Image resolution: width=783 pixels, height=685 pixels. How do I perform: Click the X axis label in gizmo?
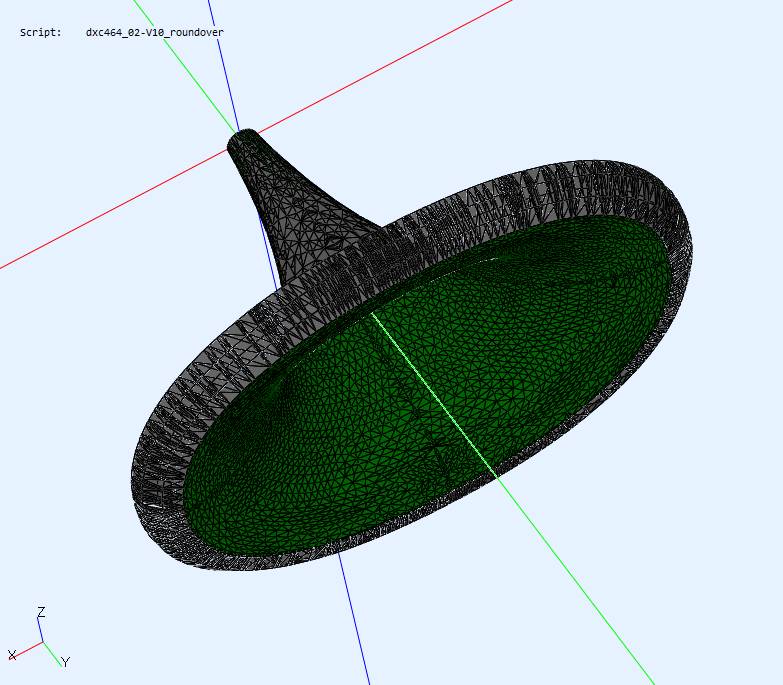pyautogui.click(x=12, y=655)
